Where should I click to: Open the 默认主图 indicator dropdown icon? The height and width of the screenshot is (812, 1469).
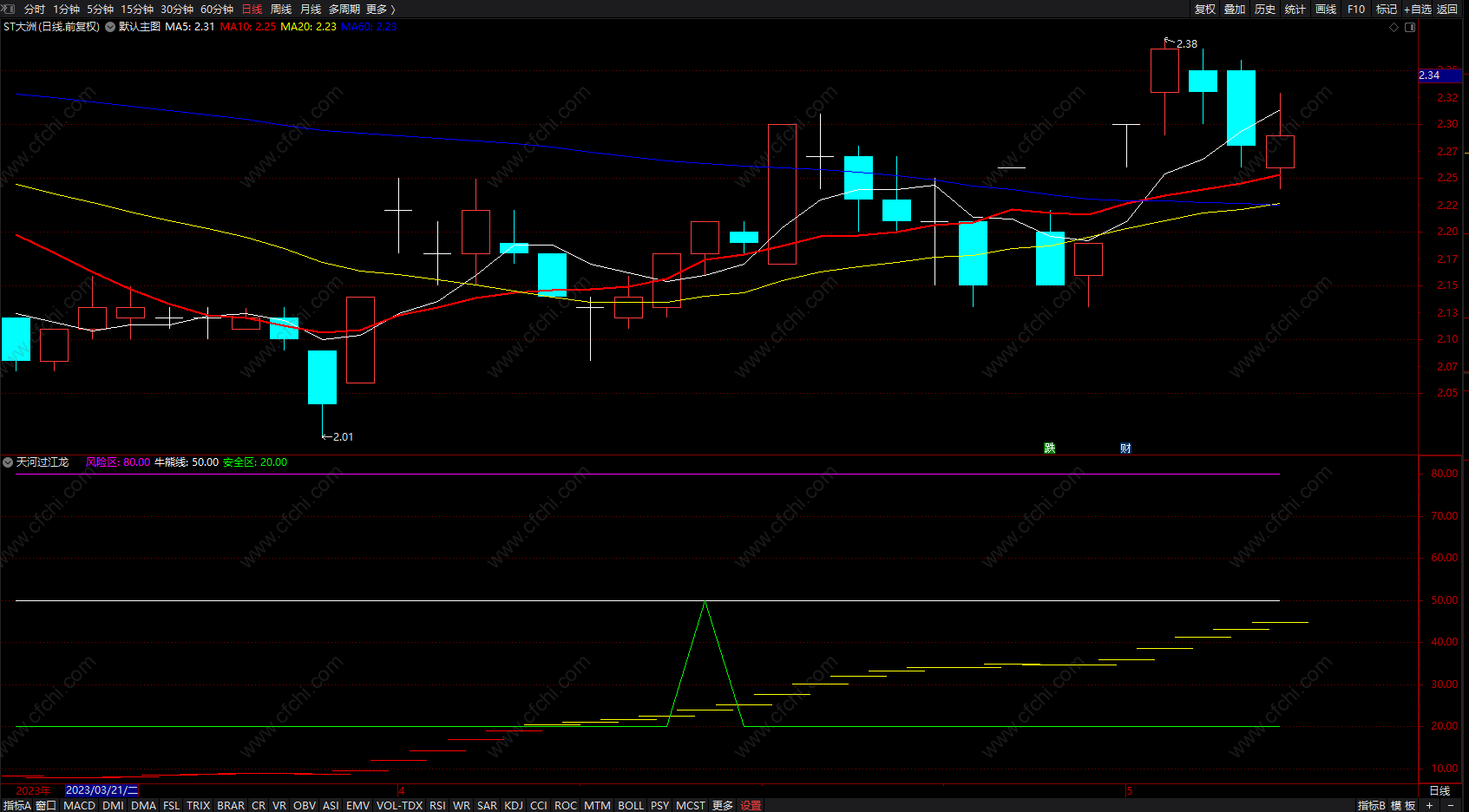click(110, 27)
